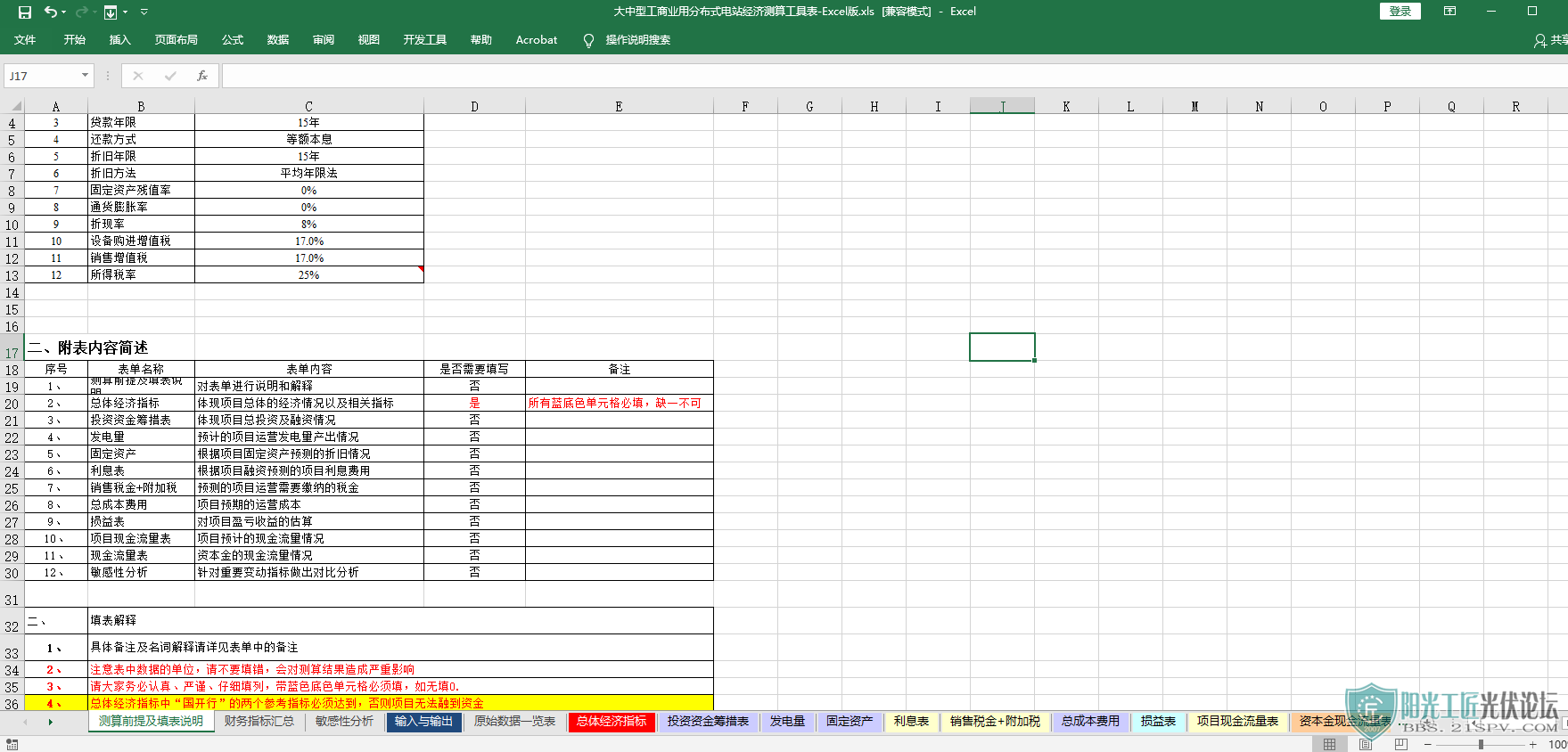Switch to sheet tab 销售税金+附加税
The width and height of the screenshot is (1568, 752).
click(x=995, y=722)
